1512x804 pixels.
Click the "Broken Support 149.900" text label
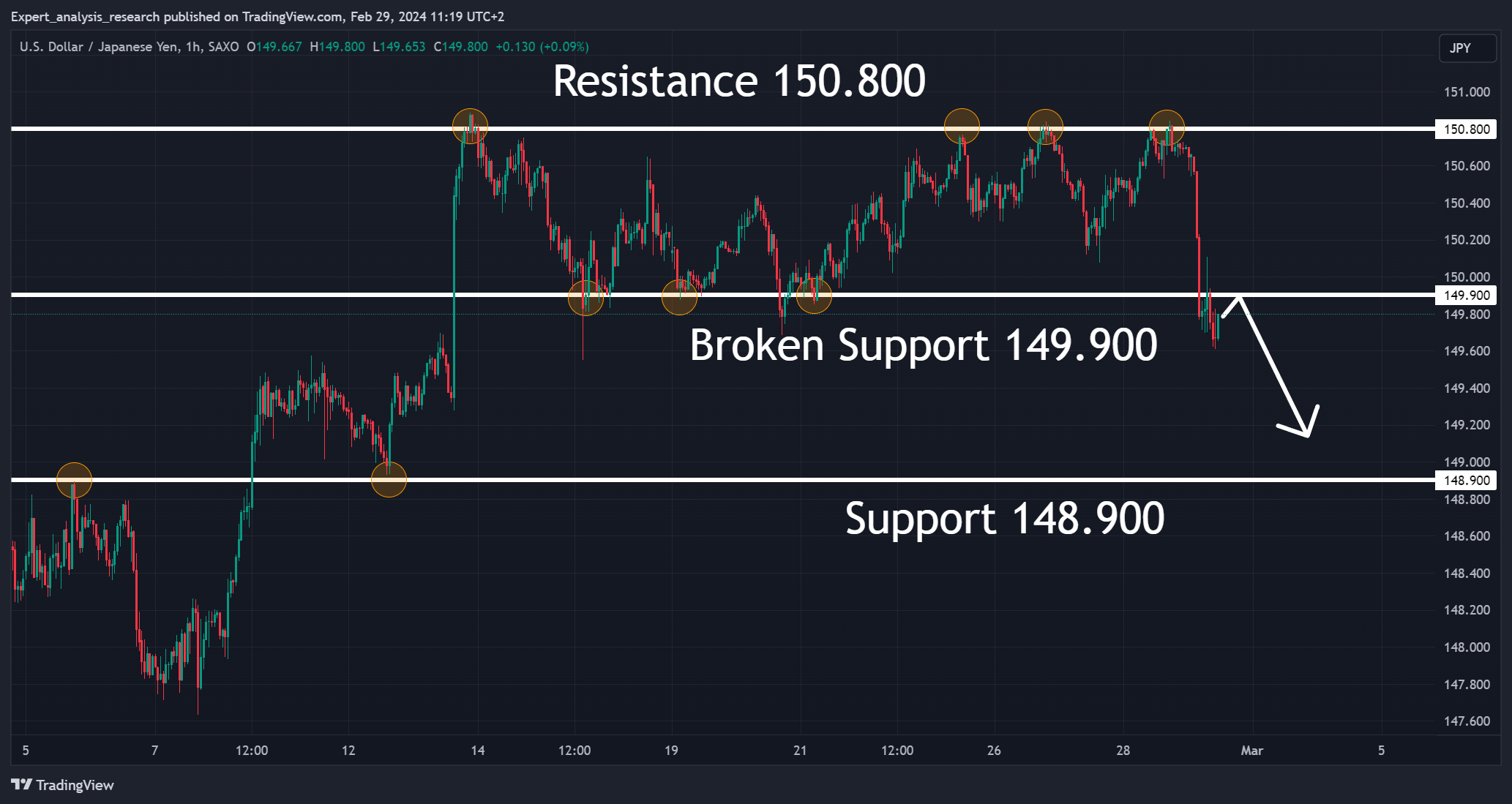924,345
